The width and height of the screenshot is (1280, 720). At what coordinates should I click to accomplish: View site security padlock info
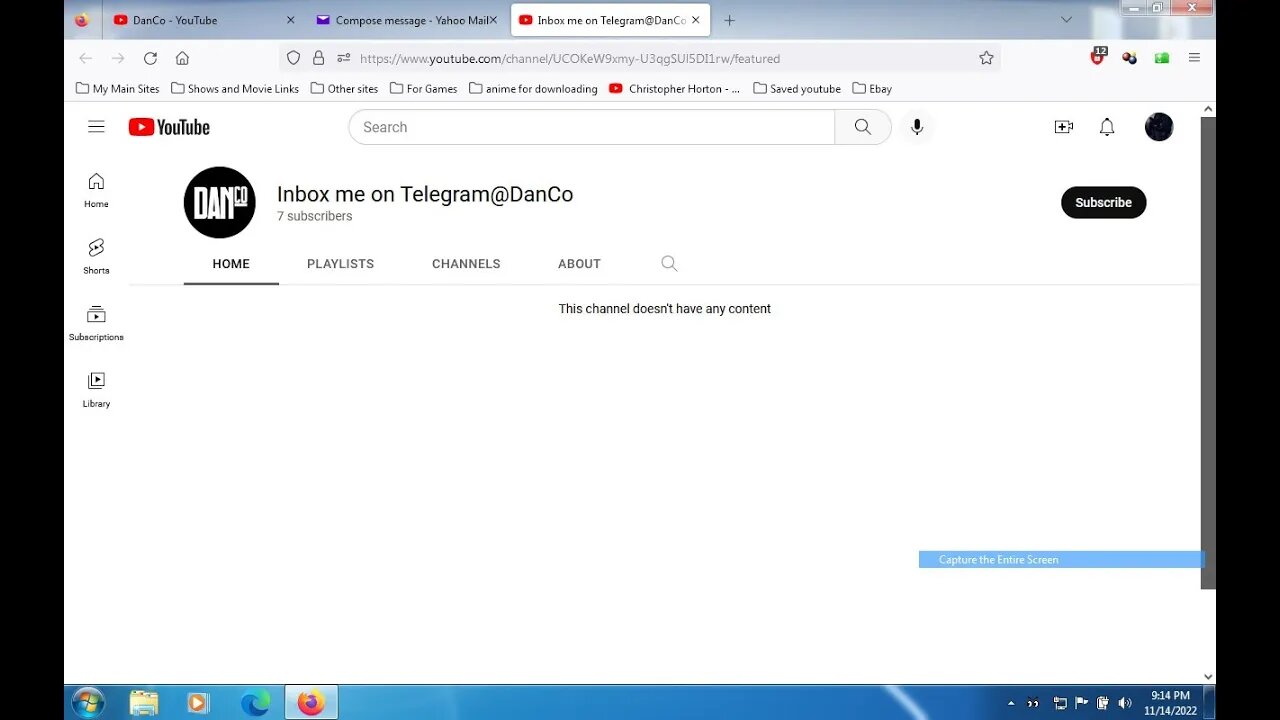[318, 58]
